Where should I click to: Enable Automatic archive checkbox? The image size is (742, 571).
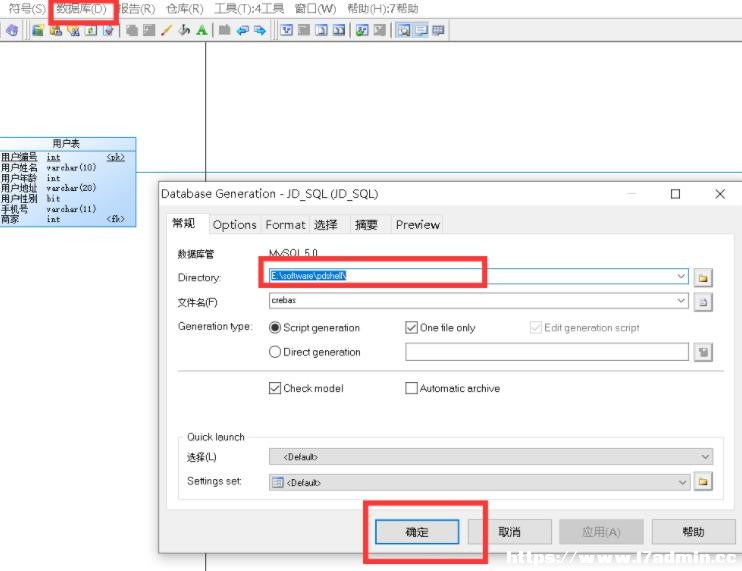pyautogui.click(x=411, y=388)
